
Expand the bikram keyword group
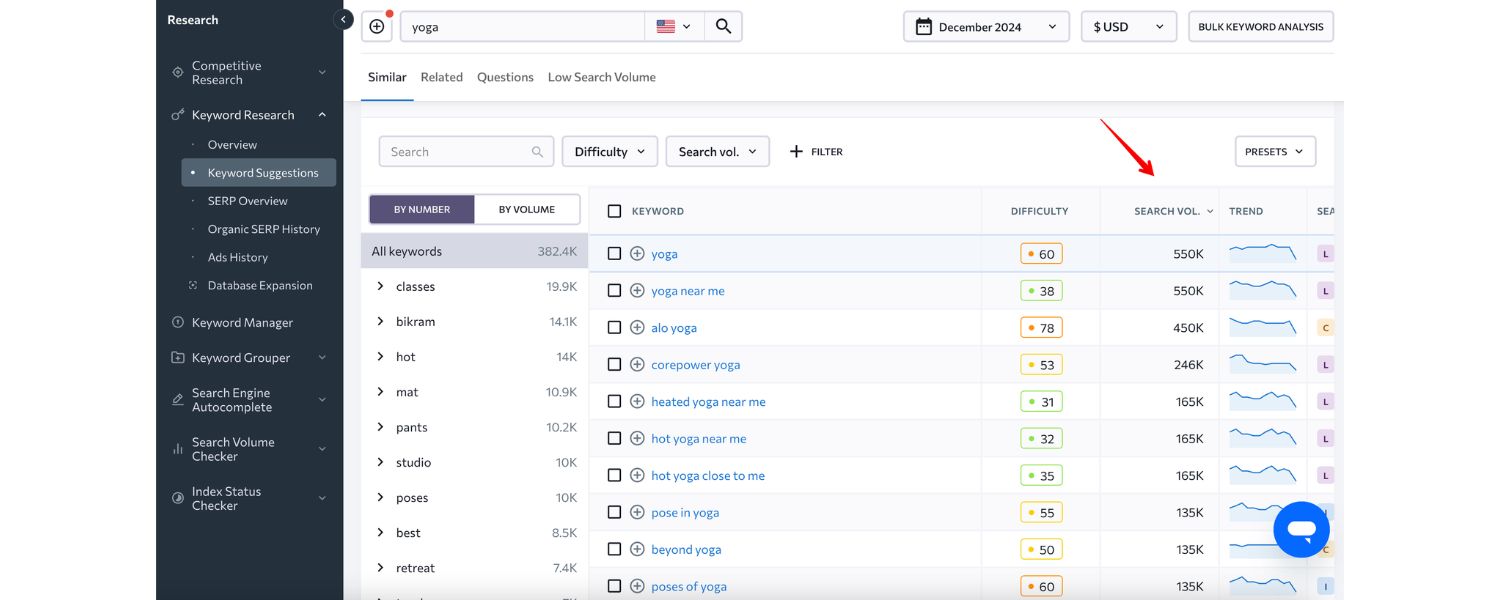[x=380, y=322]
